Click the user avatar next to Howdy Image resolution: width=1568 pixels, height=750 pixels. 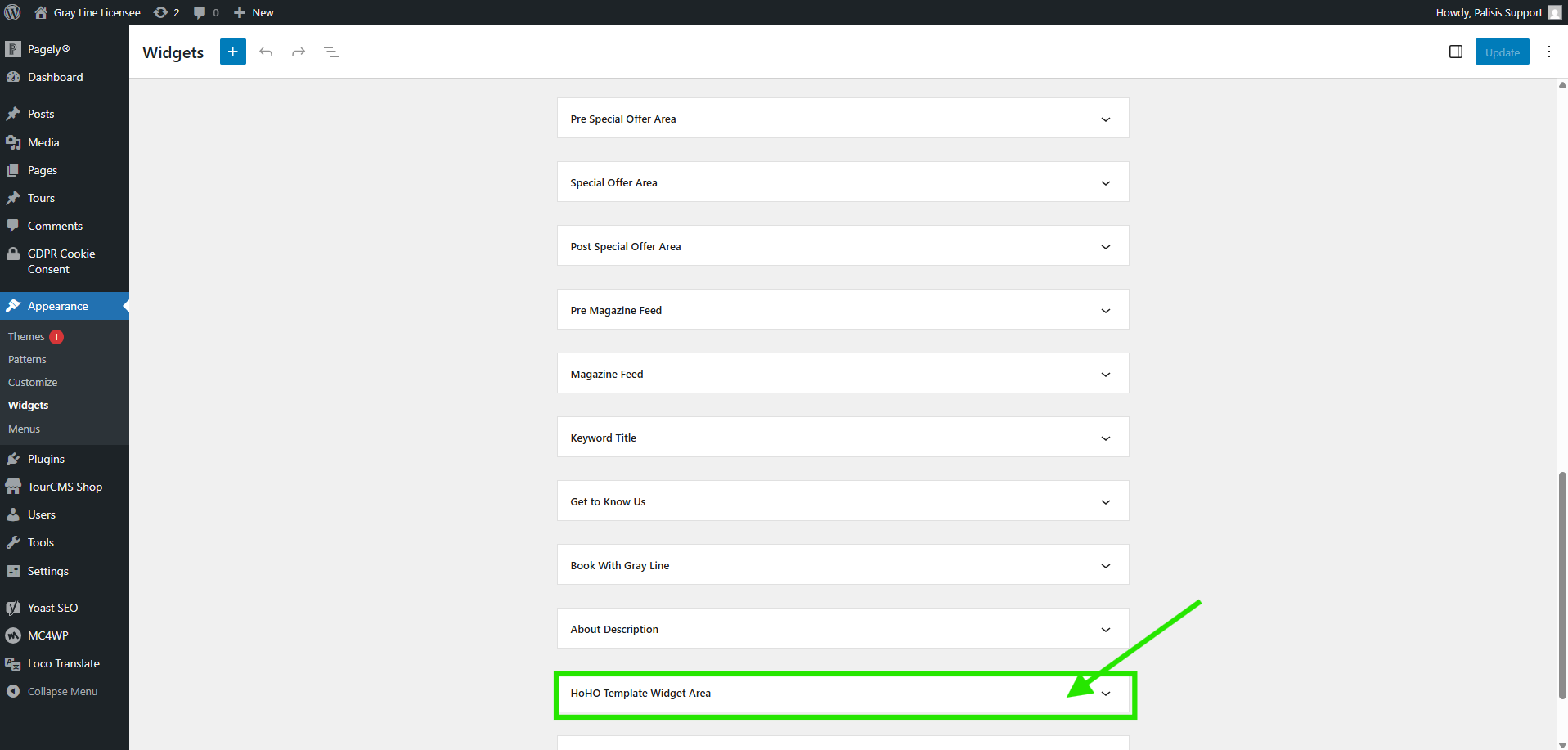[x=1555, y=12]
